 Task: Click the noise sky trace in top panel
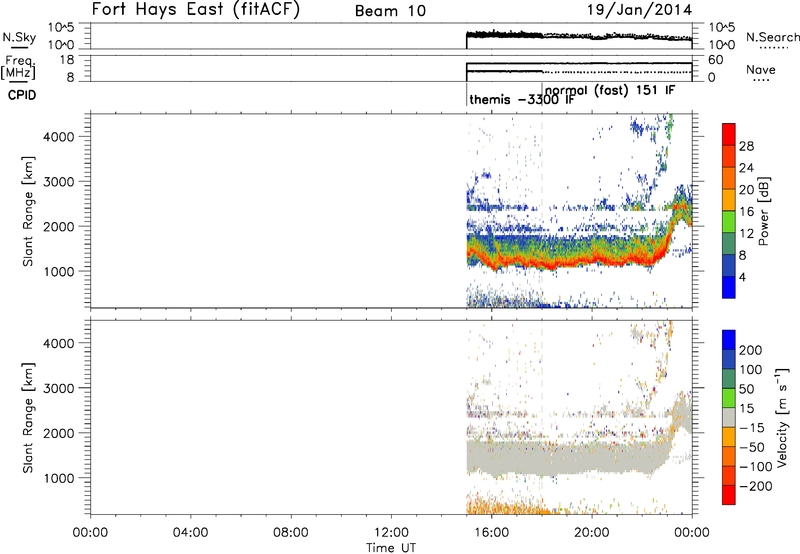click(579, 36)
